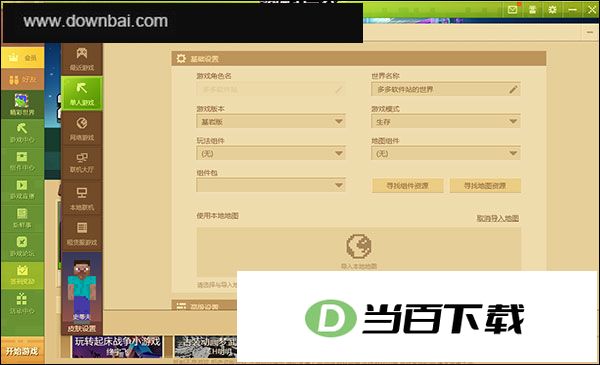Screen dimensions: 600x365
Task: Open 精彩世界 in the left sidebar
Action: (23, 104)
